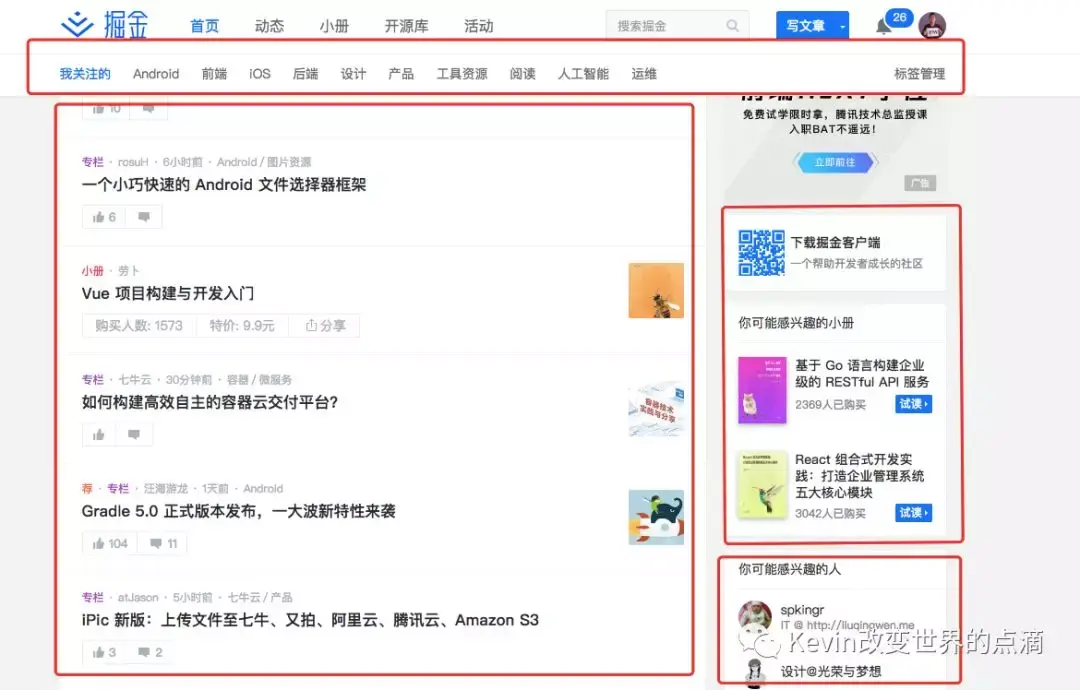This screenshot has width=1080, height=690.
Task: Select the 产品 category tab
Action: pos(401,74)
